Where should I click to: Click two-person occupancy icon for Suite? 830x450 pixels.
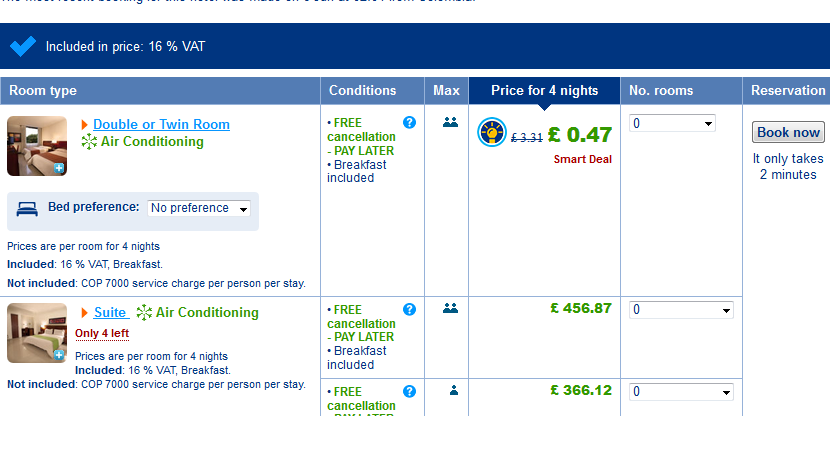pyautogui.click(x=450, y=308)
